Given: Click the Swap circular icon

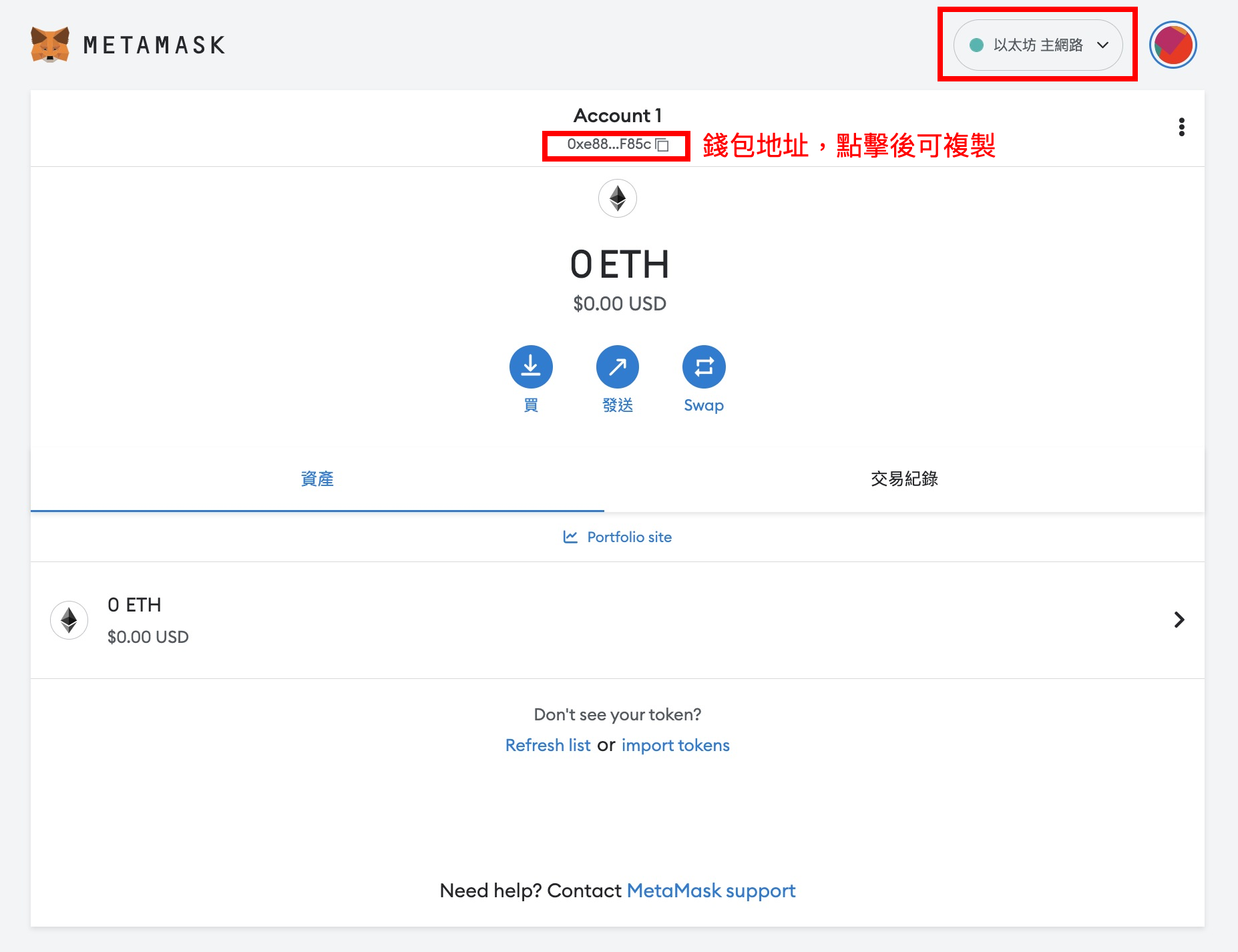Looking at the screenshot, I should (x=704, y=367).
